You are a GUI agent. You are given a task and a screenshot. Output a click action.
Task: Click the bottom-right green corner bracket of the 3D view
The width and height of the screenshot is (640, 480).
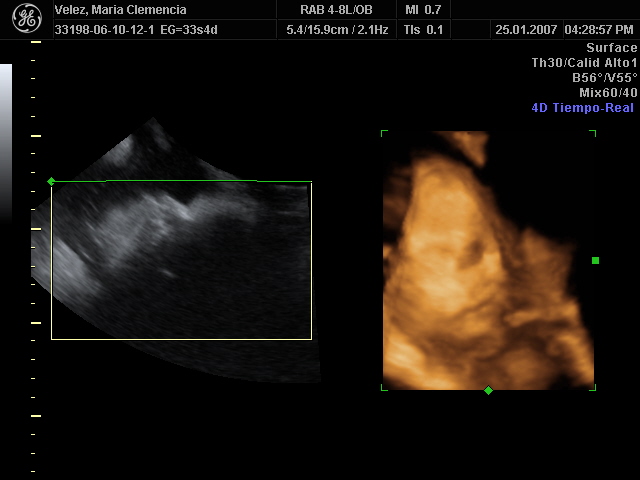[593, 387]
